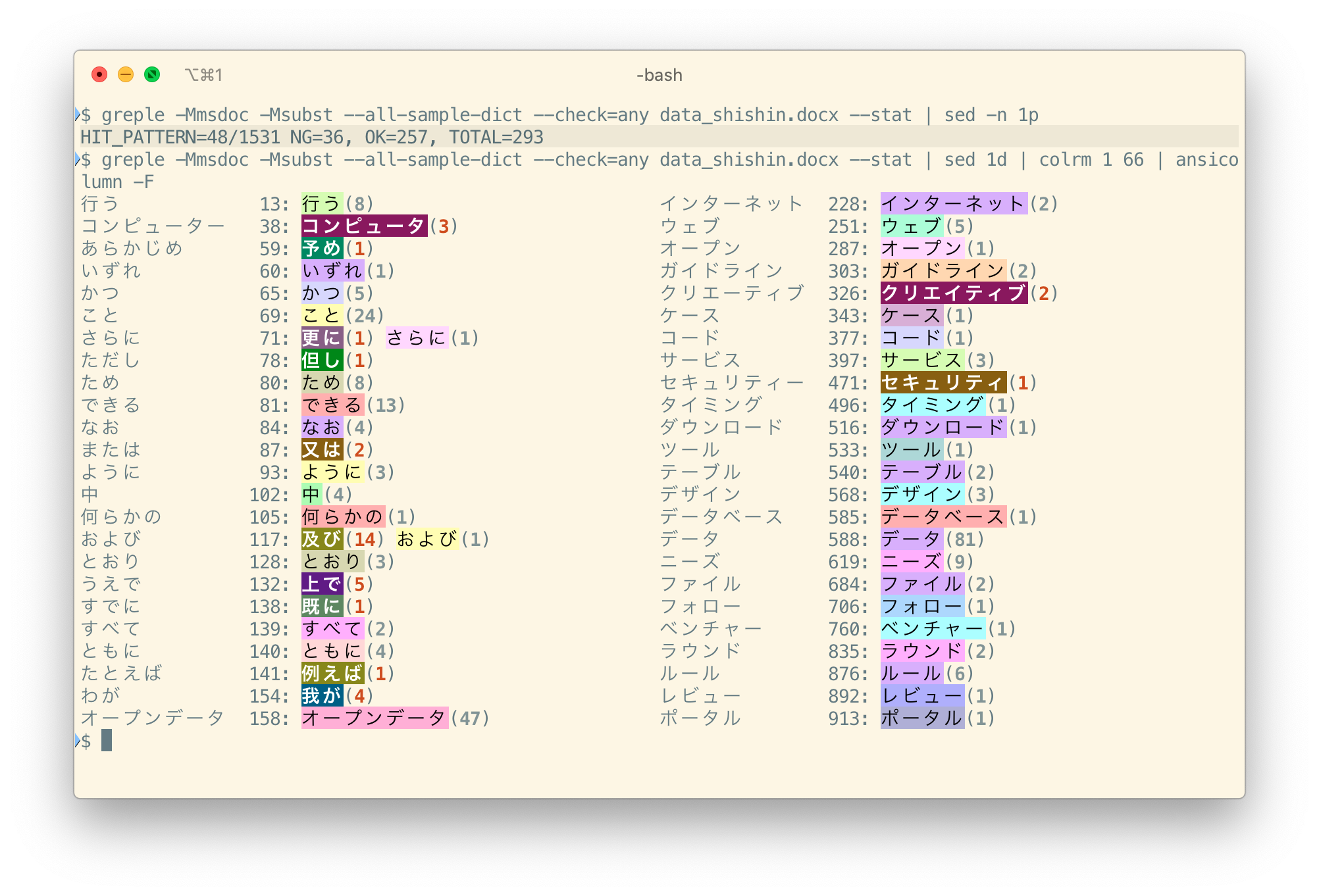
Task: Click the highlighted とおり(3) entry
Action: click(332, 562)
